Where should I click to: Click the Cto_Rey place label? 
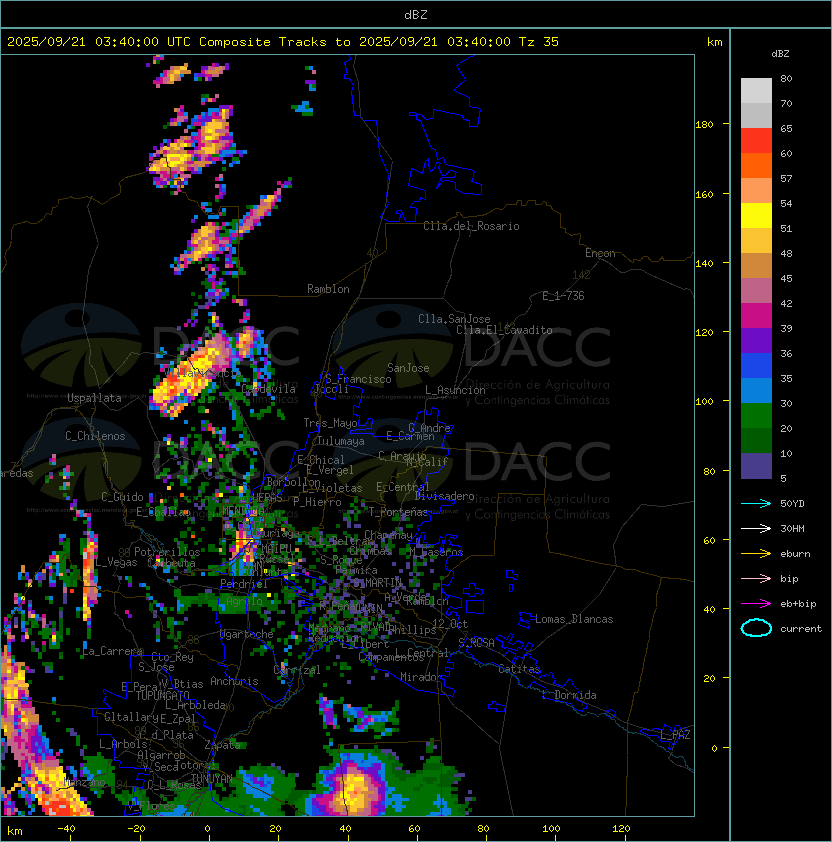(x=172, y=657)
